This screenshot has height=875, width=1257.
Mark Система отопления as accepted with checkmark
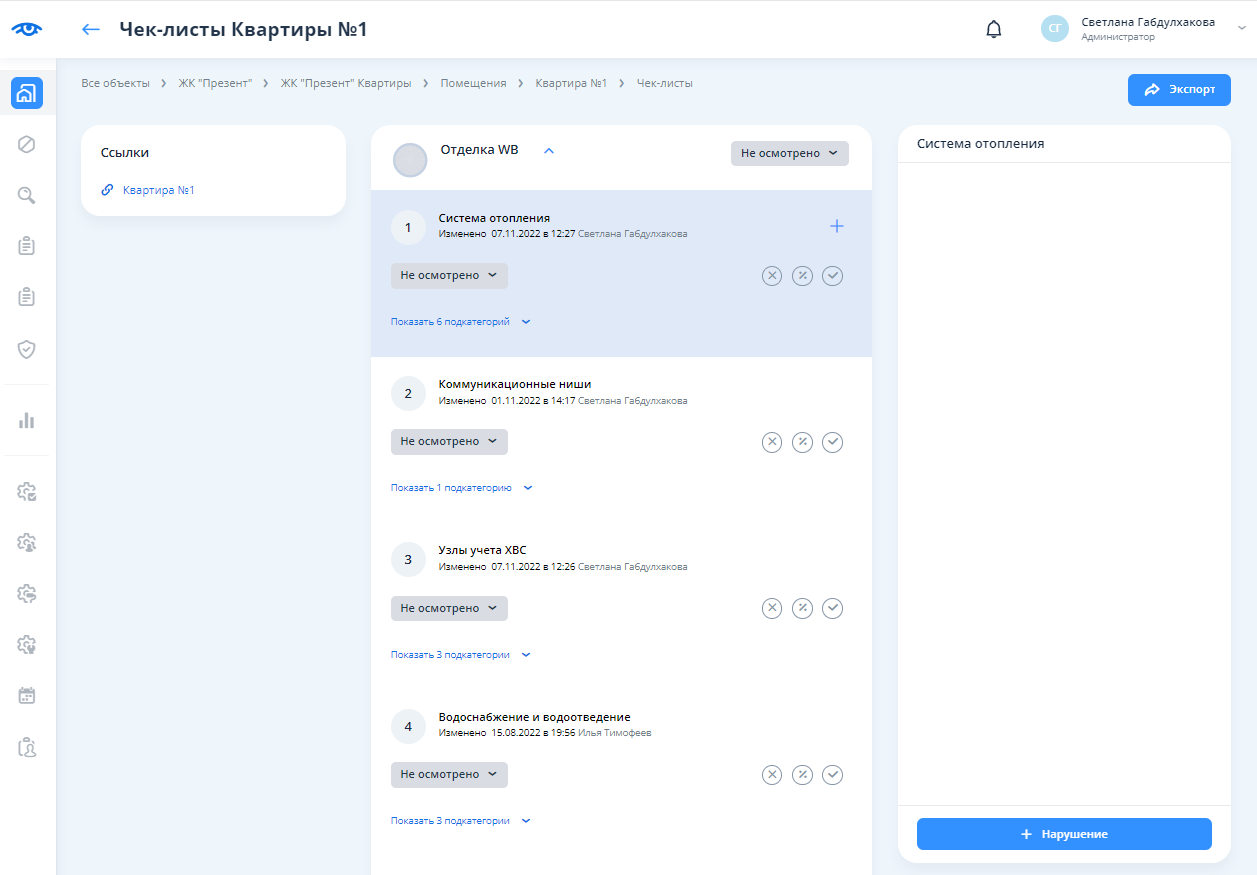(x=832, y=276)
